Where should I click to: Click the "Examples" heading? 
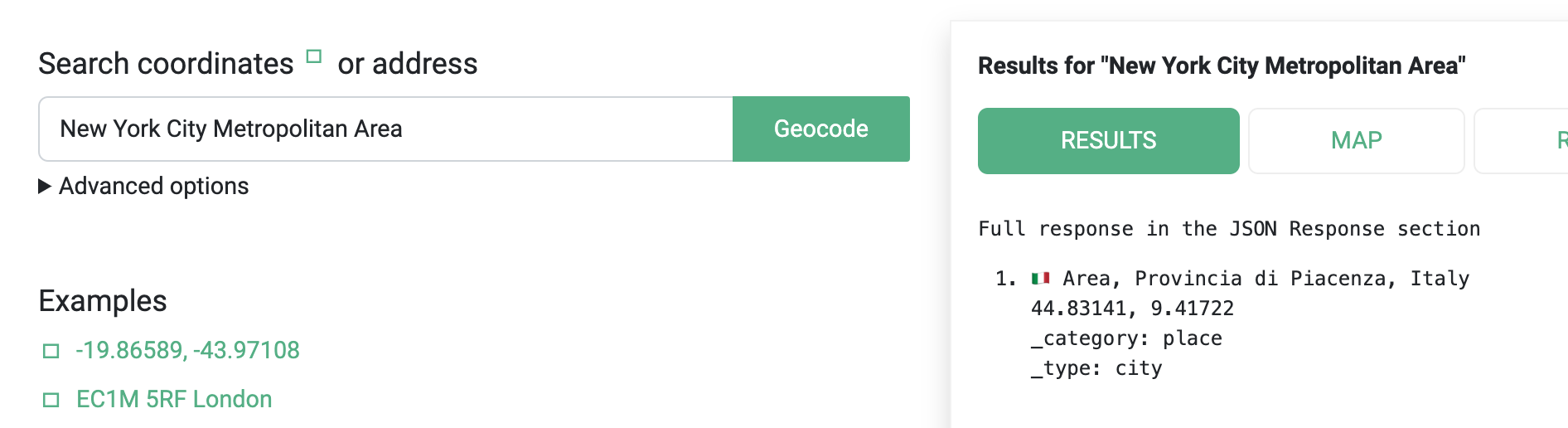pos(103,300)
